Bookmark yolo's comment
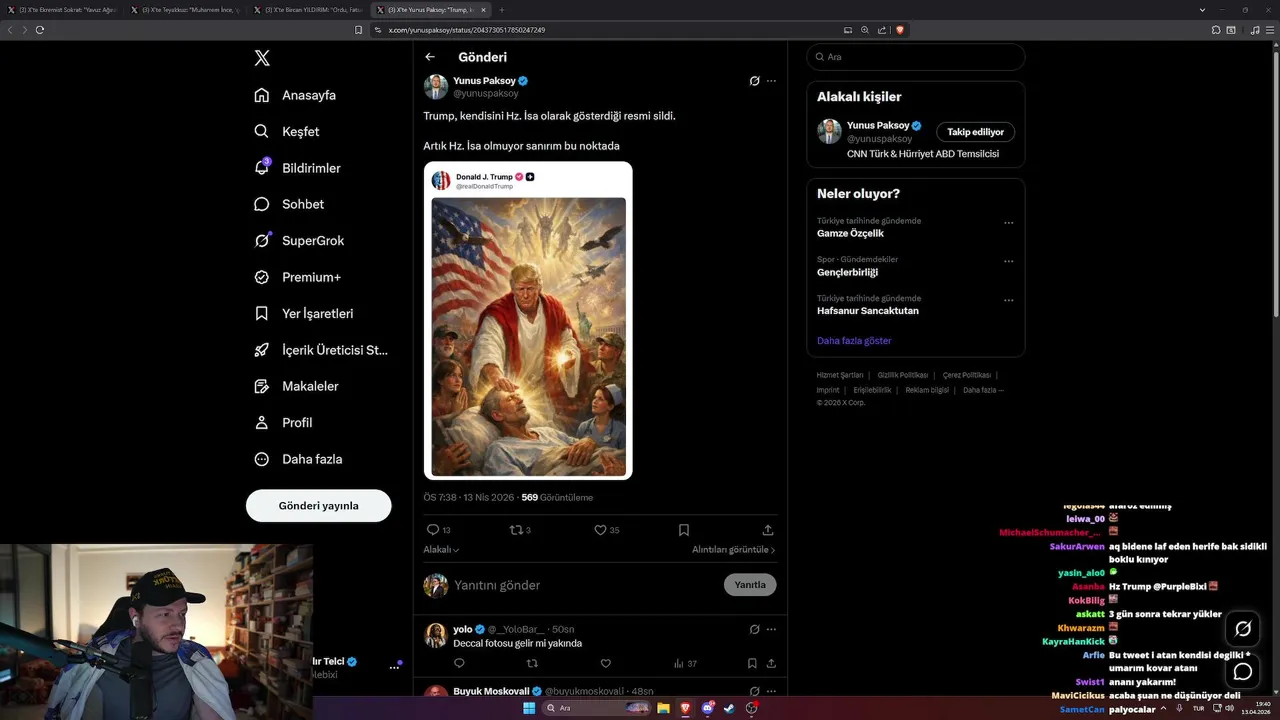 752,663
